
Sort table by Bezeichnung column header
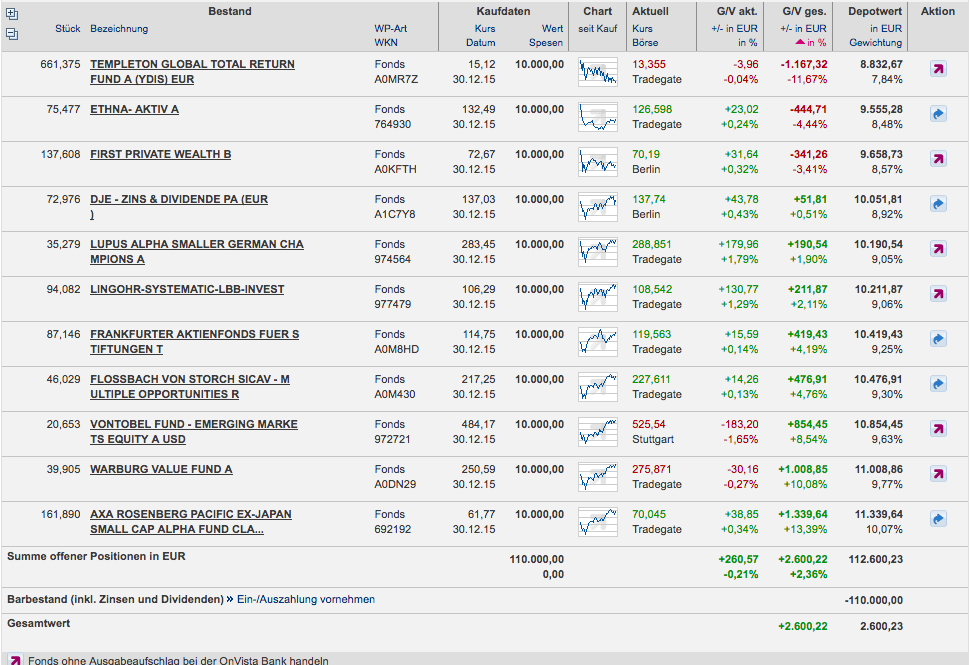tap(119, 29)
